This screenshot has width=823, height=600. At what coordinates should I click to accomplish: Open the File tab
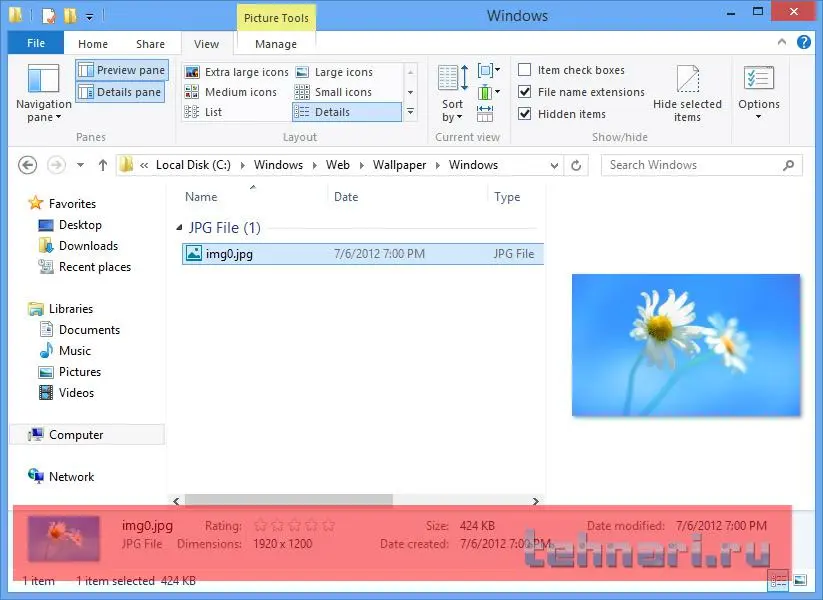(x=36, y=43)
